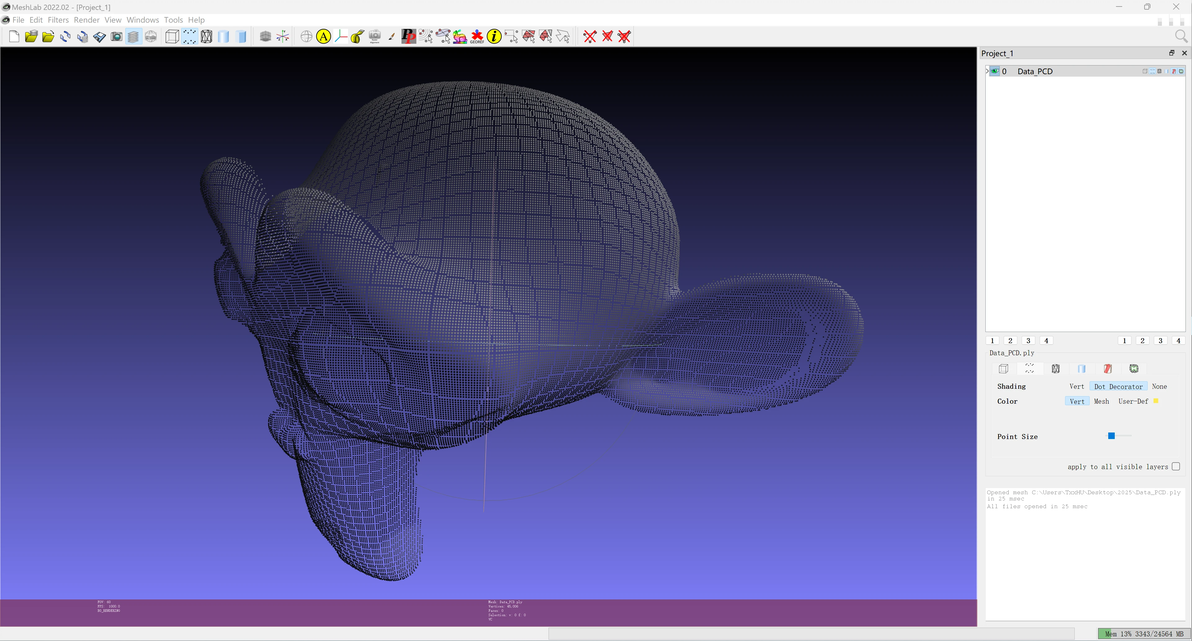Open the Render menu
The height and width of the screenshot is (641, 1192).
pos(86,20)
